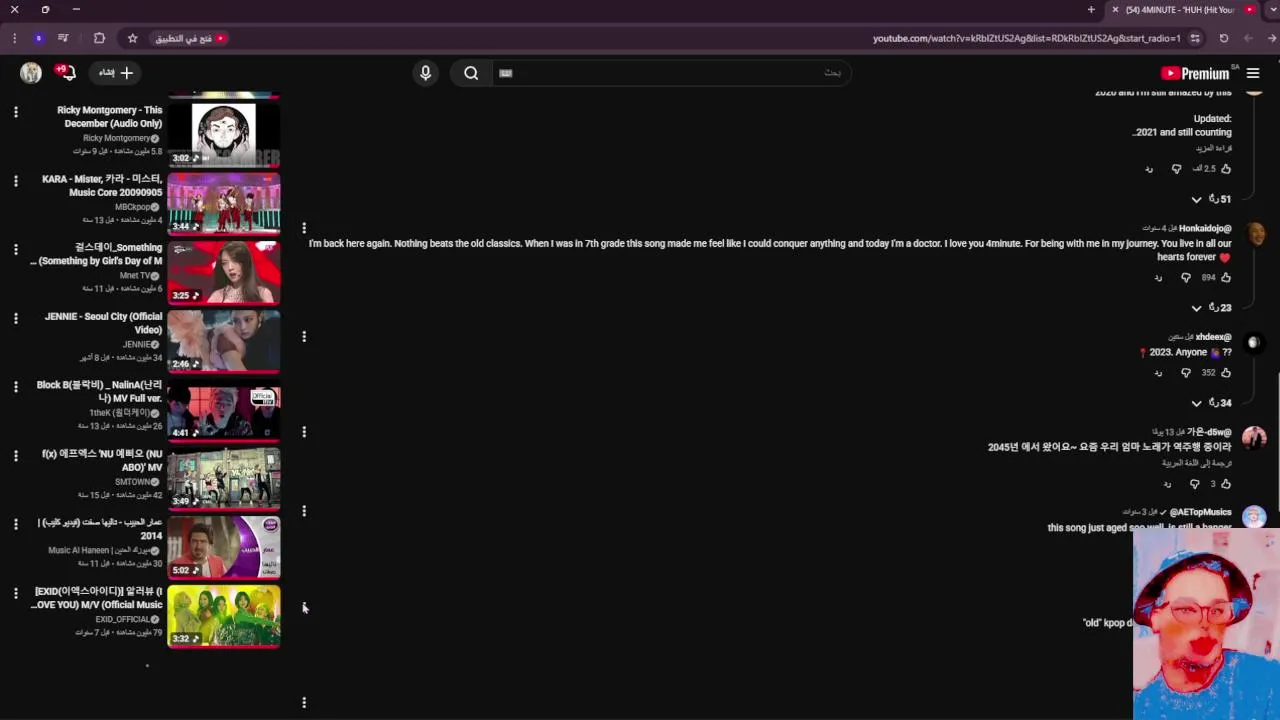
Task: Open the on-screen keyboard icon in search
Action: (506, 73)
